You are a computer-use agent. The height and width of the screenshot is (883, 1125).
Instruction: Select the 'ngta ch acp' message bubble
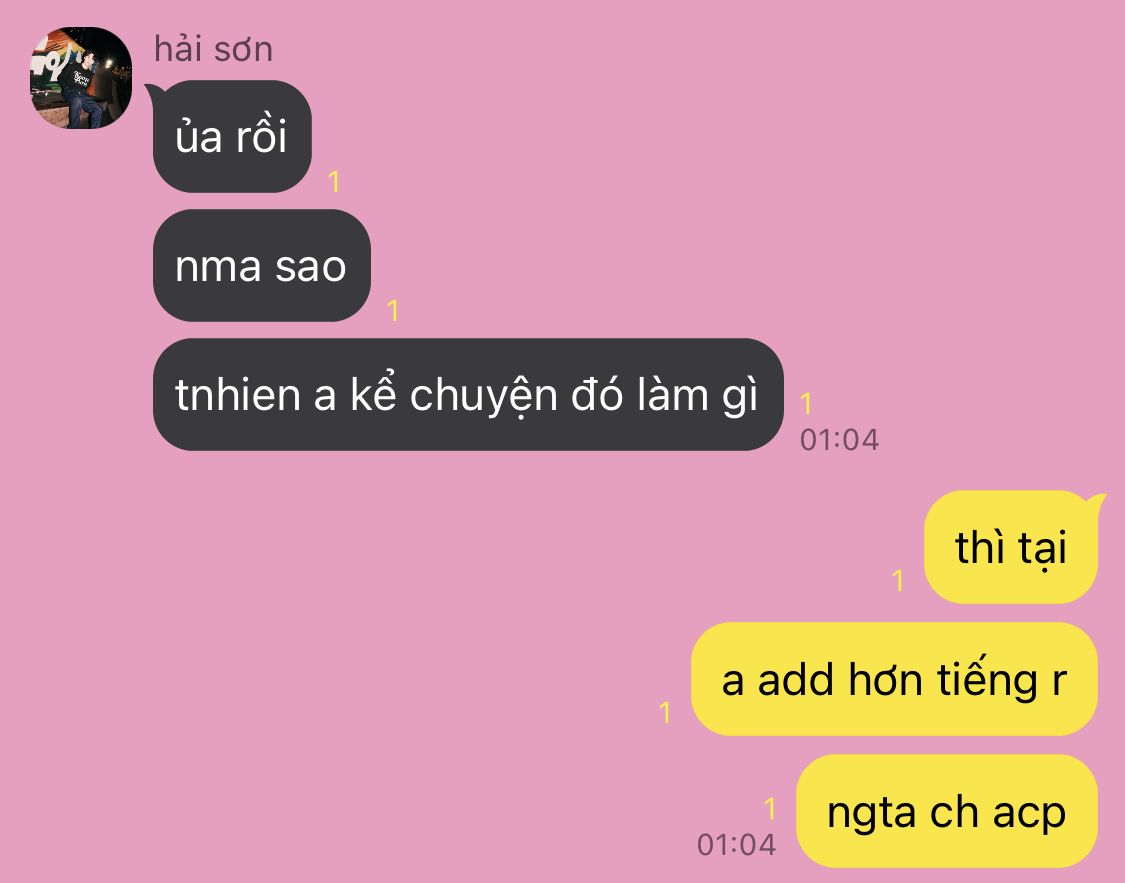coord(946,811)
